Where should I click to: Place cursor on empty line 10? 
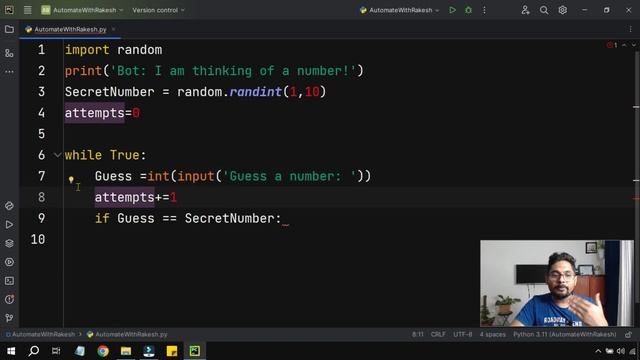tap(269, 239)
